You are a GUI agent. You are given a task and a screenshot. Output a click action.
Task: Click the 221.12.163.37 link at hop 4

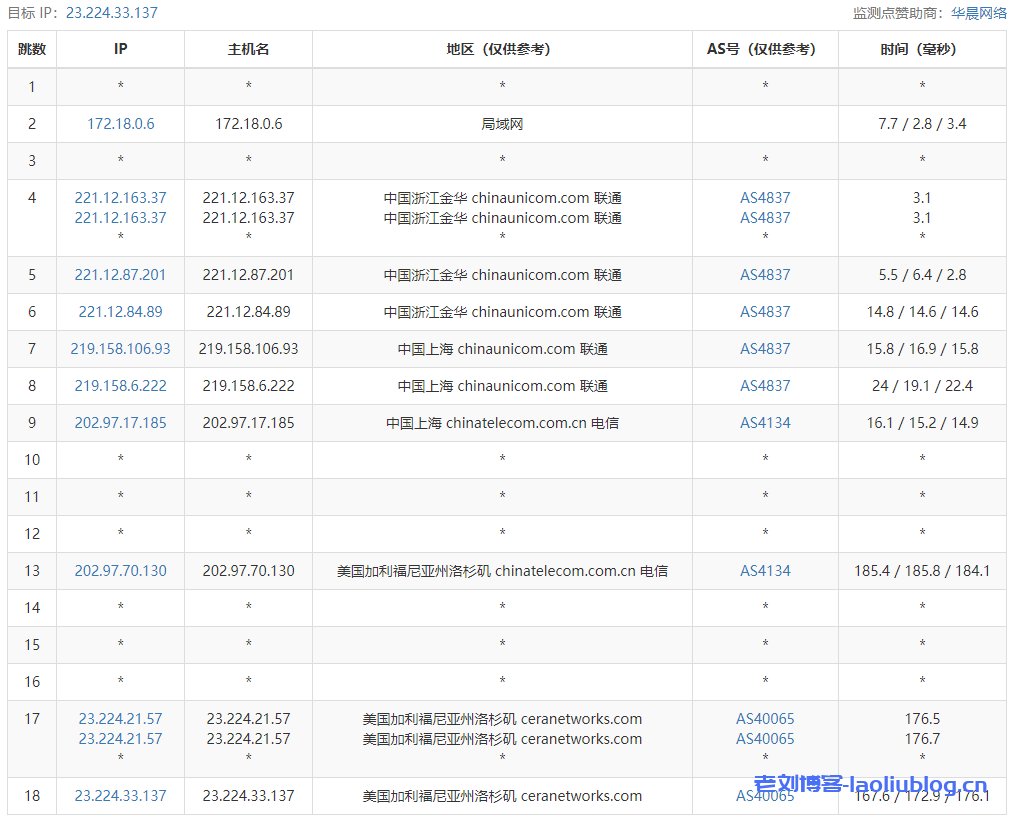pyautogui.click(x=120, y=197)
